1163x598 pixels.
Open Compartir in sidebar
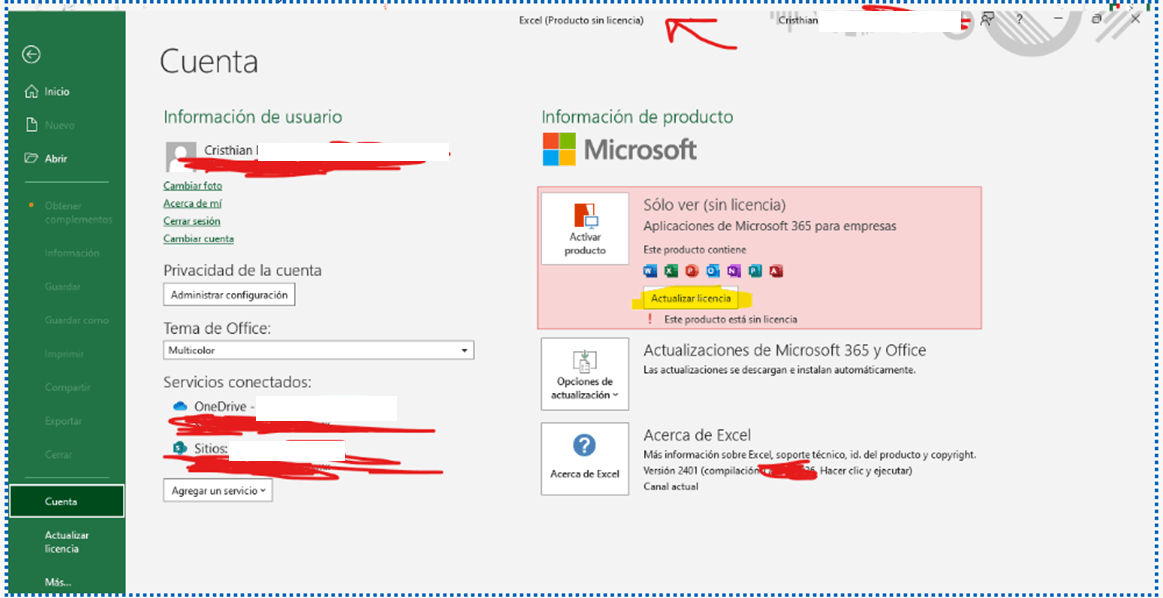point(67,387)
